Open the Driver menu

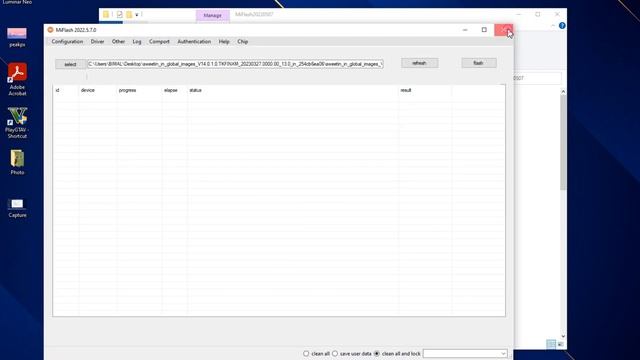pyautogui.click(x=97, y=42)
